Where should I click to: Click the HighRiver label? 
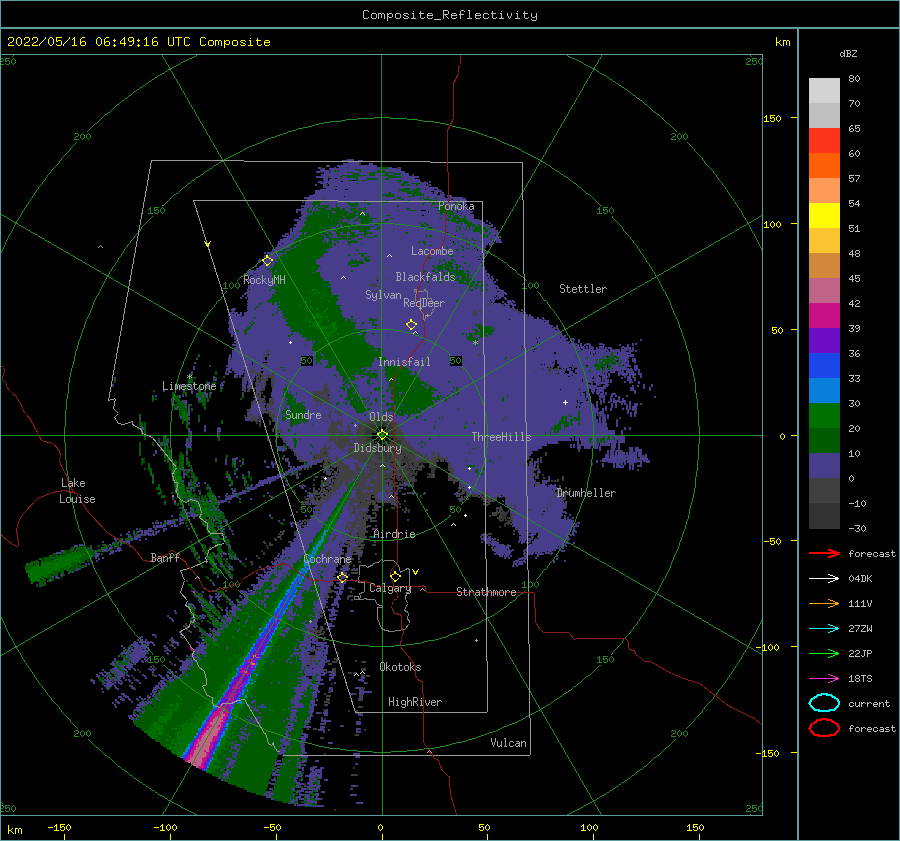(x=415, y=702)
